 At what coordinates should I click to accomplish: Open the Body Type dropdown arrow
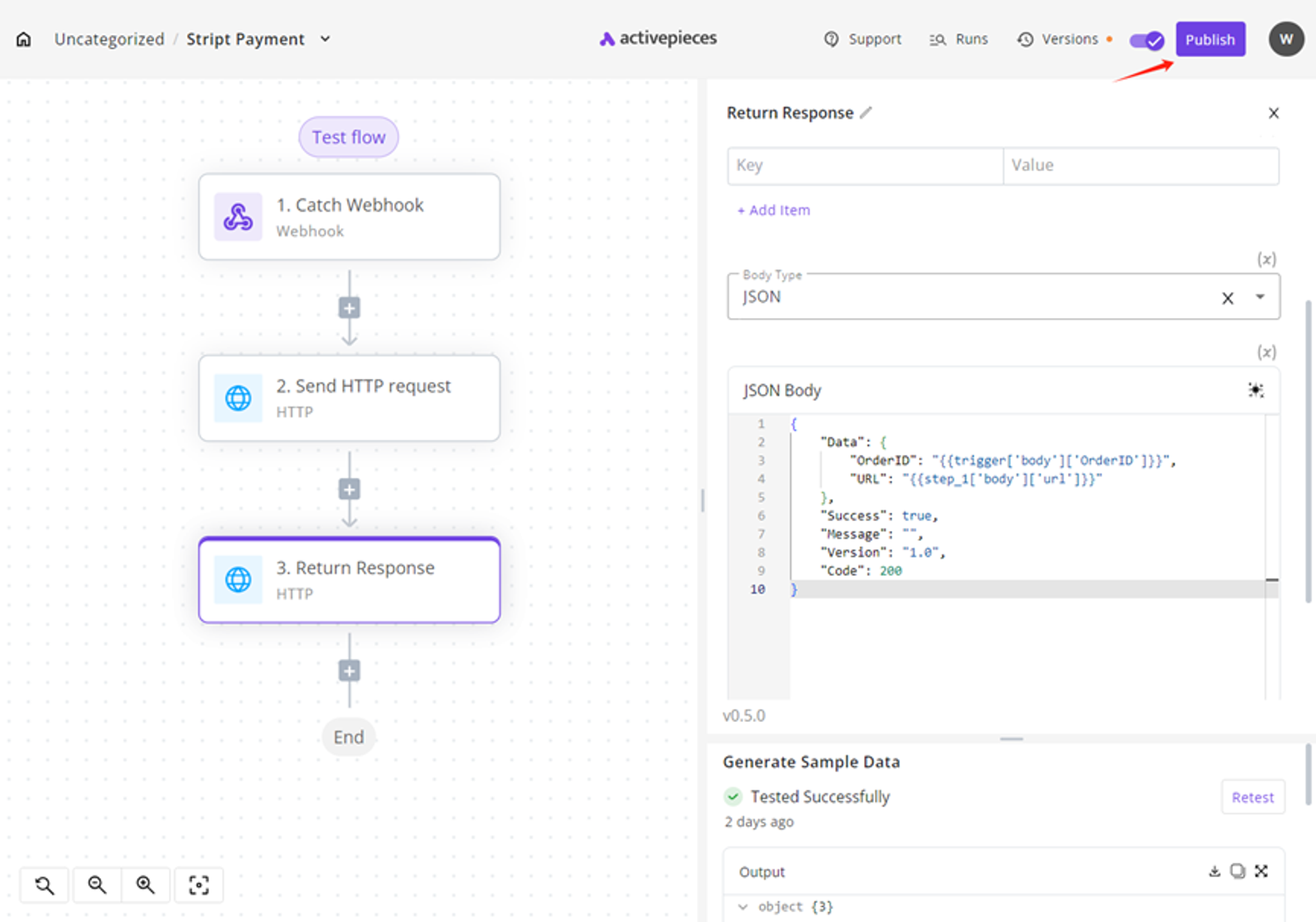coord(1260,297)
